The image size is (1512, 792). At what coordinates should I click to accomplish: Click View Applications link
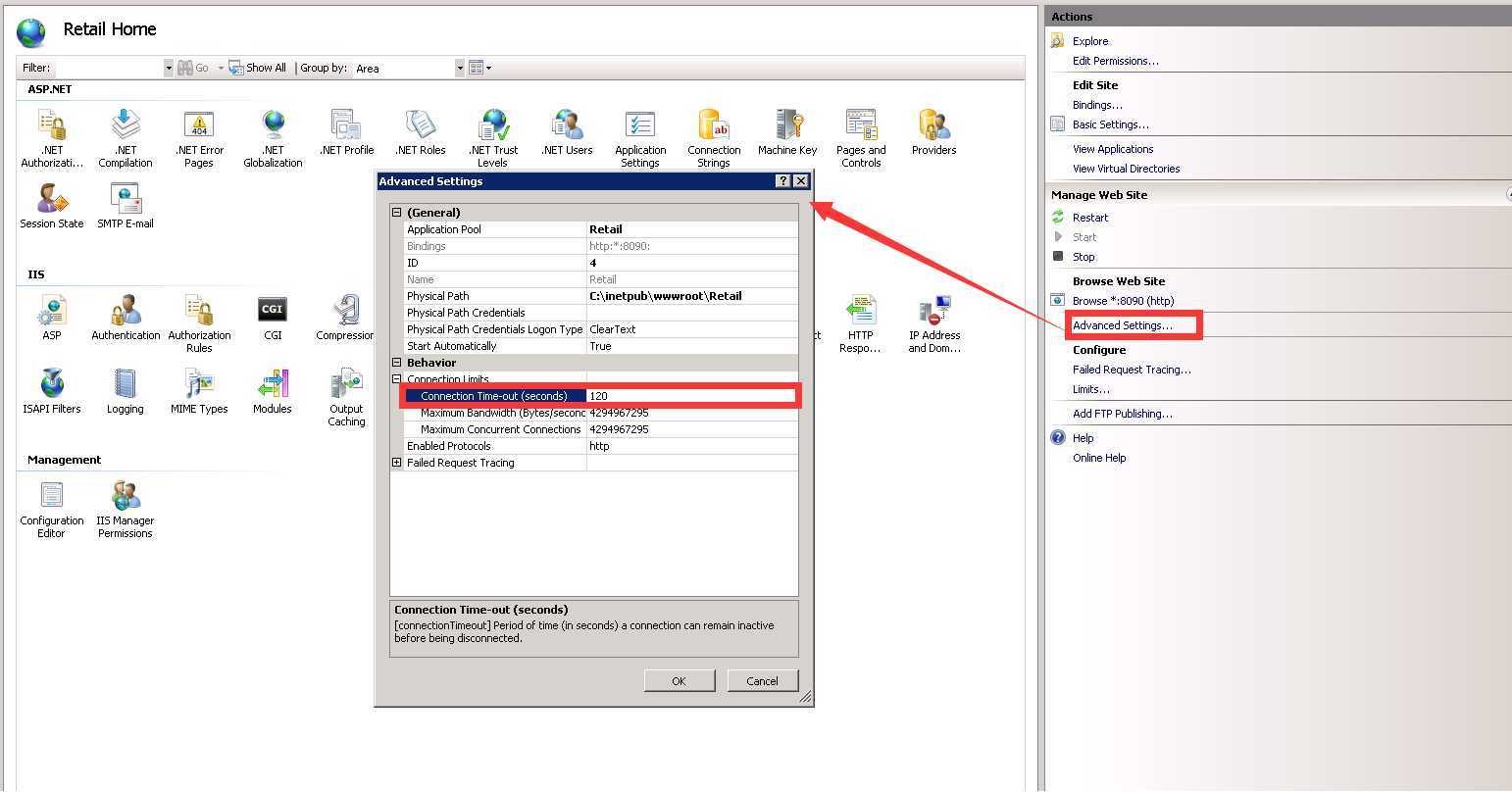click(x=1113, y=149)
